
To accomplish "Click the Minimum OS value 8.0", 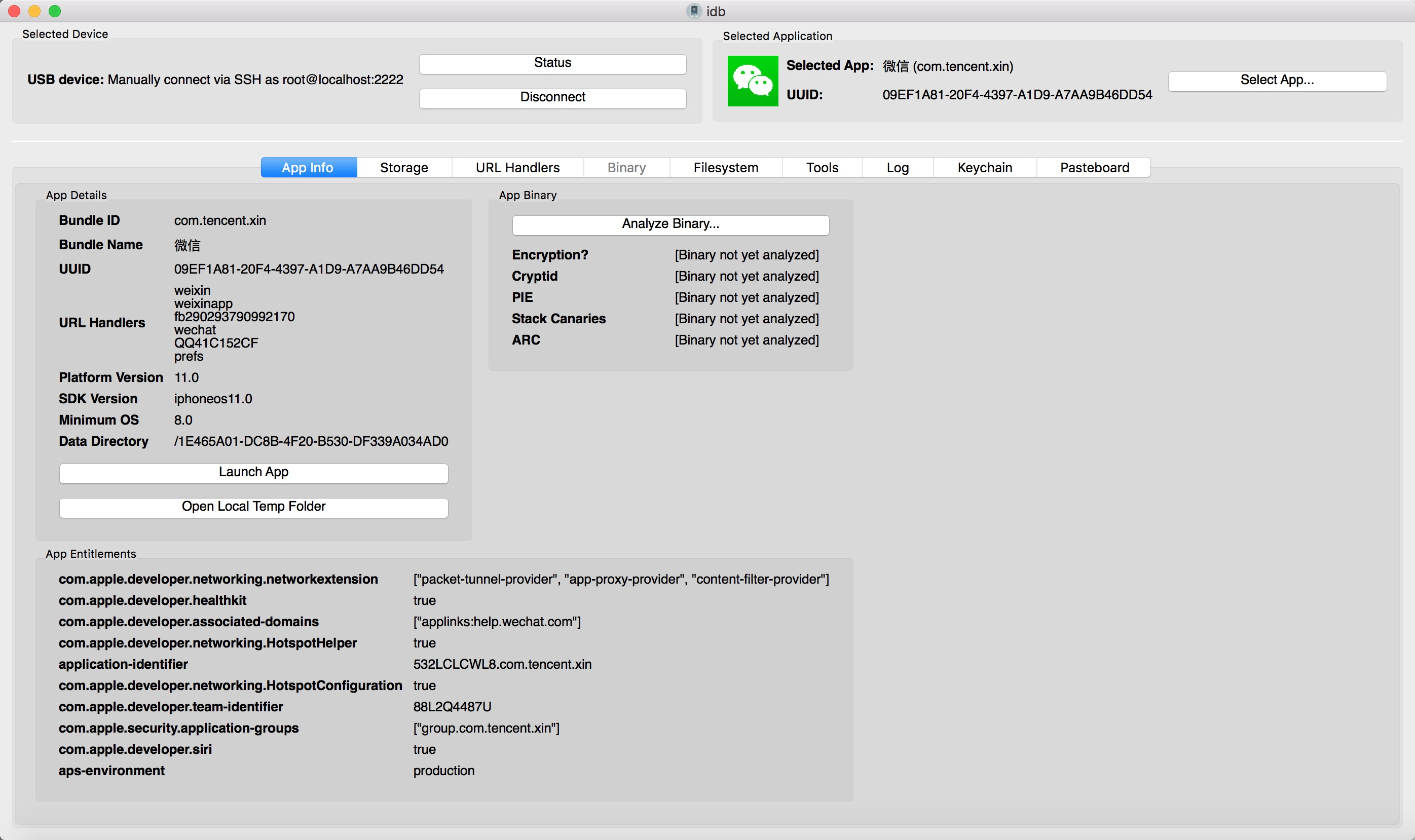I will pyautogui.click(x=183, y=420).
